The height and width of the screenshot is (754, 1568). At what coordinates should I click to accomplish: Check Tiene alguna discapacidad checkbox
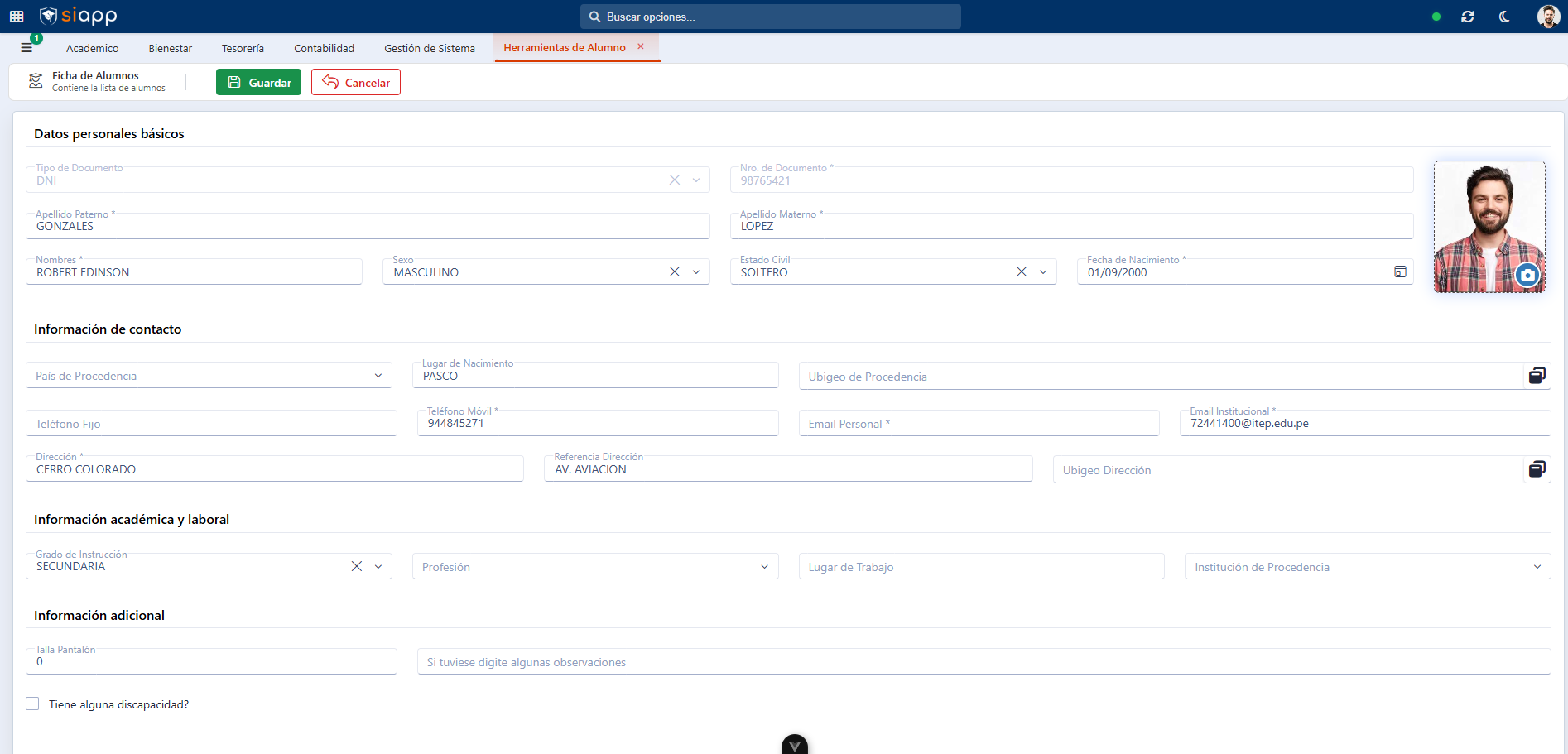pyautogui.click(x=32, y=704)
